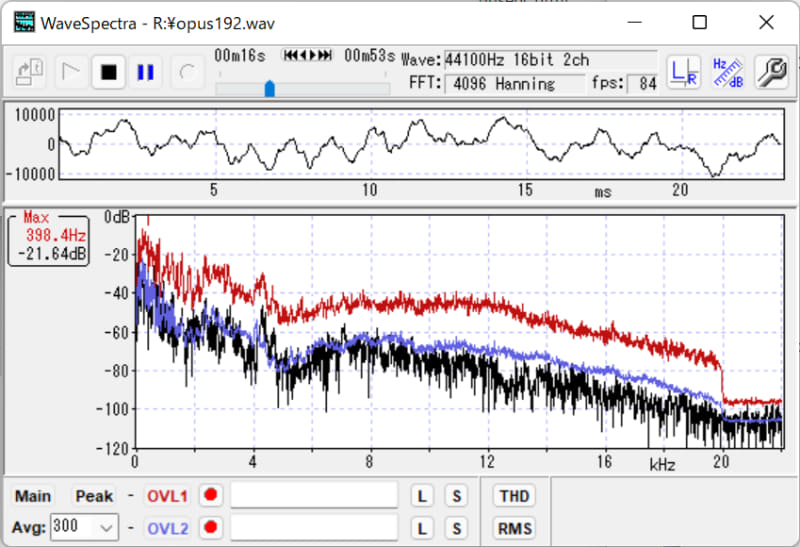This screenshot has height=547, width=800.
Task: Click the Wave format field 44100Hz 16bit 2ch
Action: (551, 60)
